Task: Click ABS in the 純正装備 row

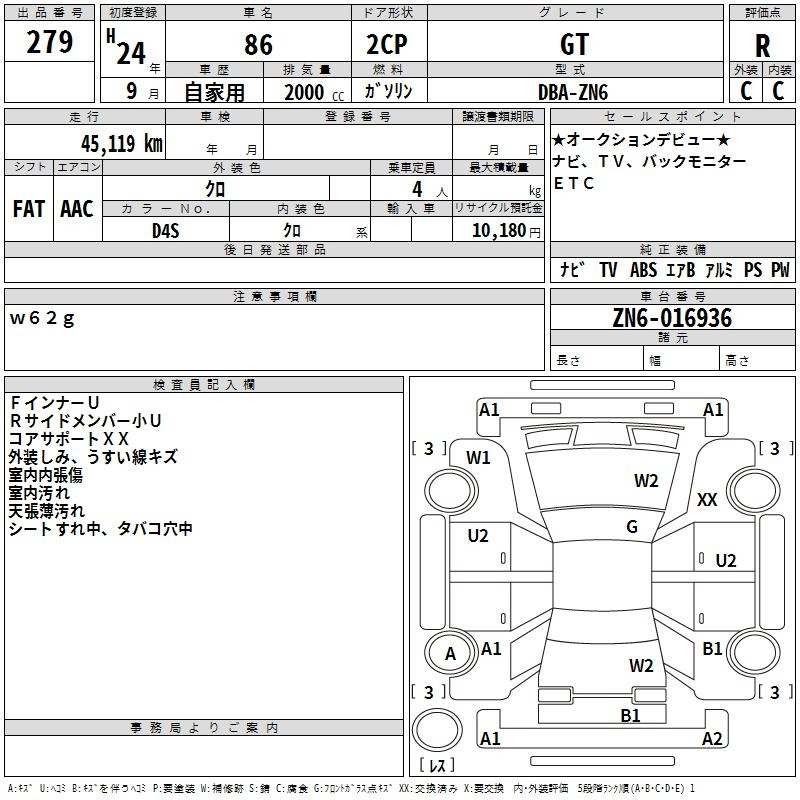Action: pyautogui.click(x=643, y=270)
